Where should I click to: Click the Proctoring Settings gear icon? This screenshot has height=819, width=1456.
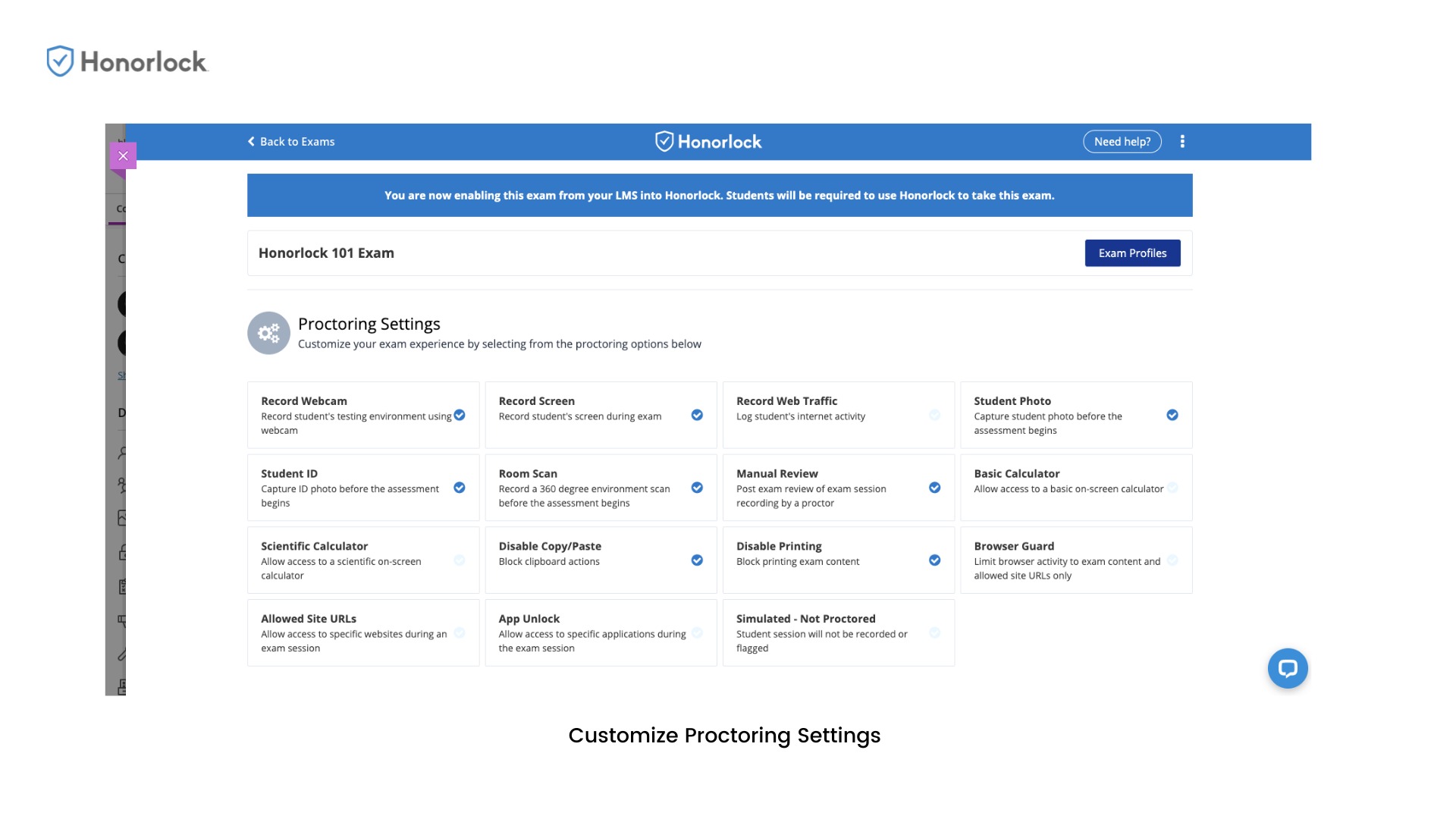click(x=268, y=333)
